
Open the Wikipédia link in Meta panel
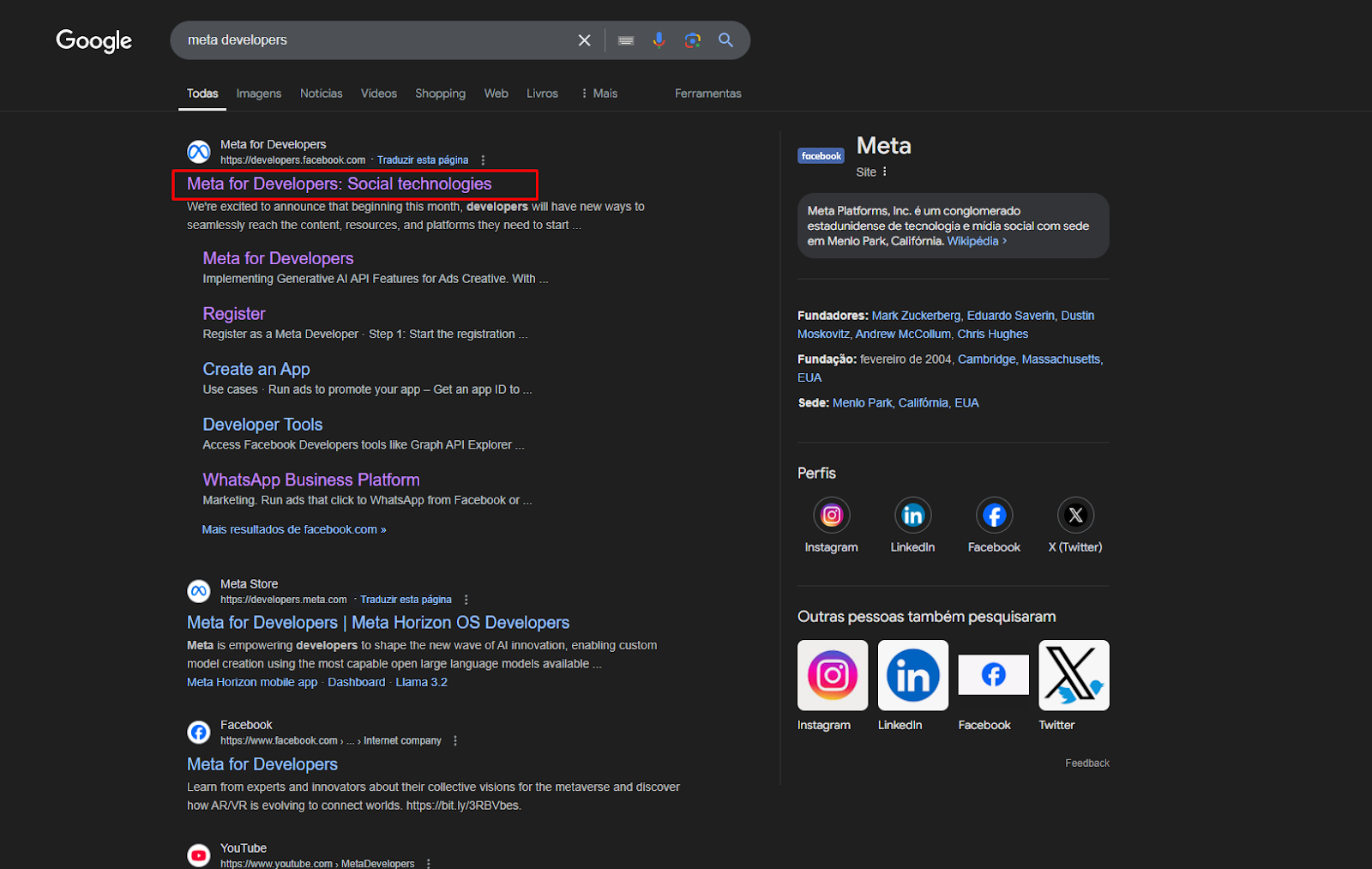click(973, 241)
